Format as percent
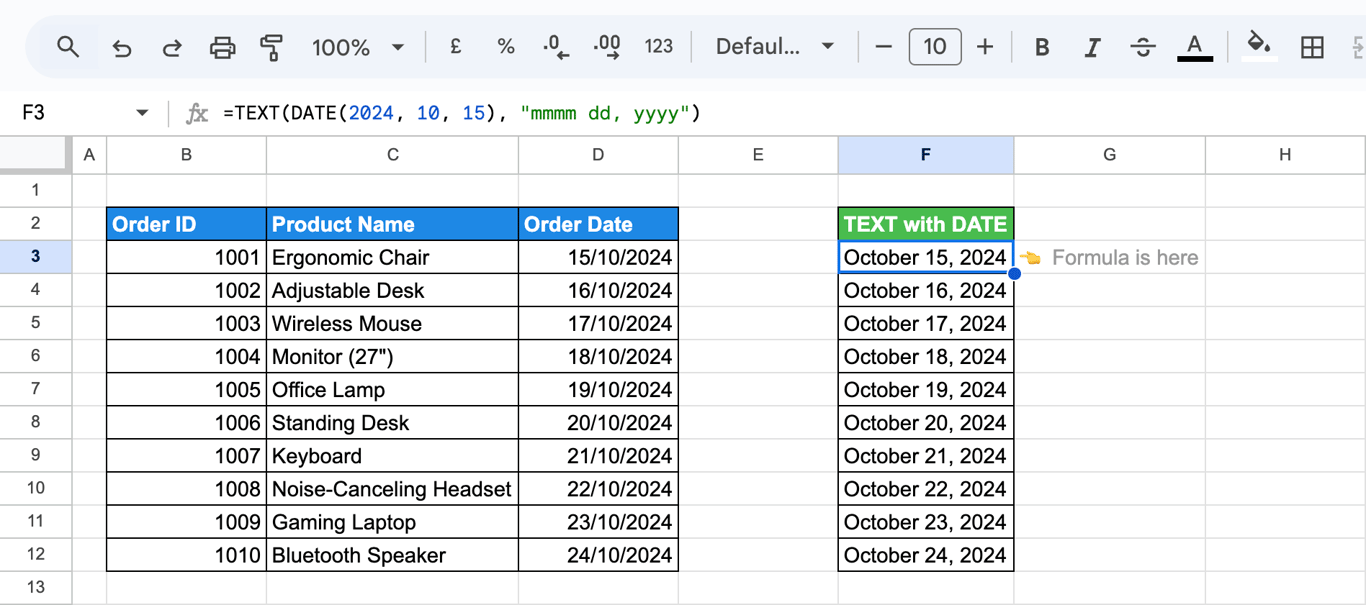The width and height of the screenshot is (1366, 605). point(506,47)
